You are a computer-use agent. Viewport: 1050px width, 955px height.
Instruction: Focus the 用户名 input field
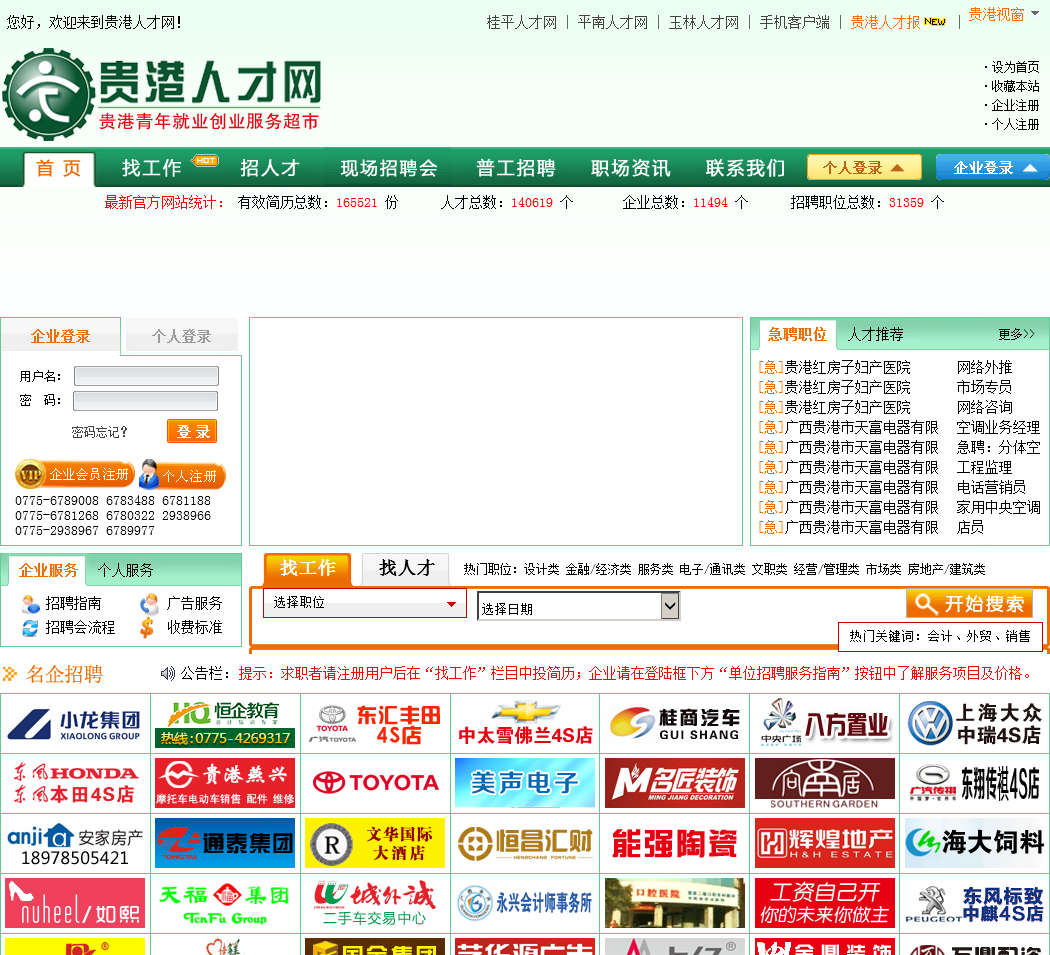tap(146, 376)
